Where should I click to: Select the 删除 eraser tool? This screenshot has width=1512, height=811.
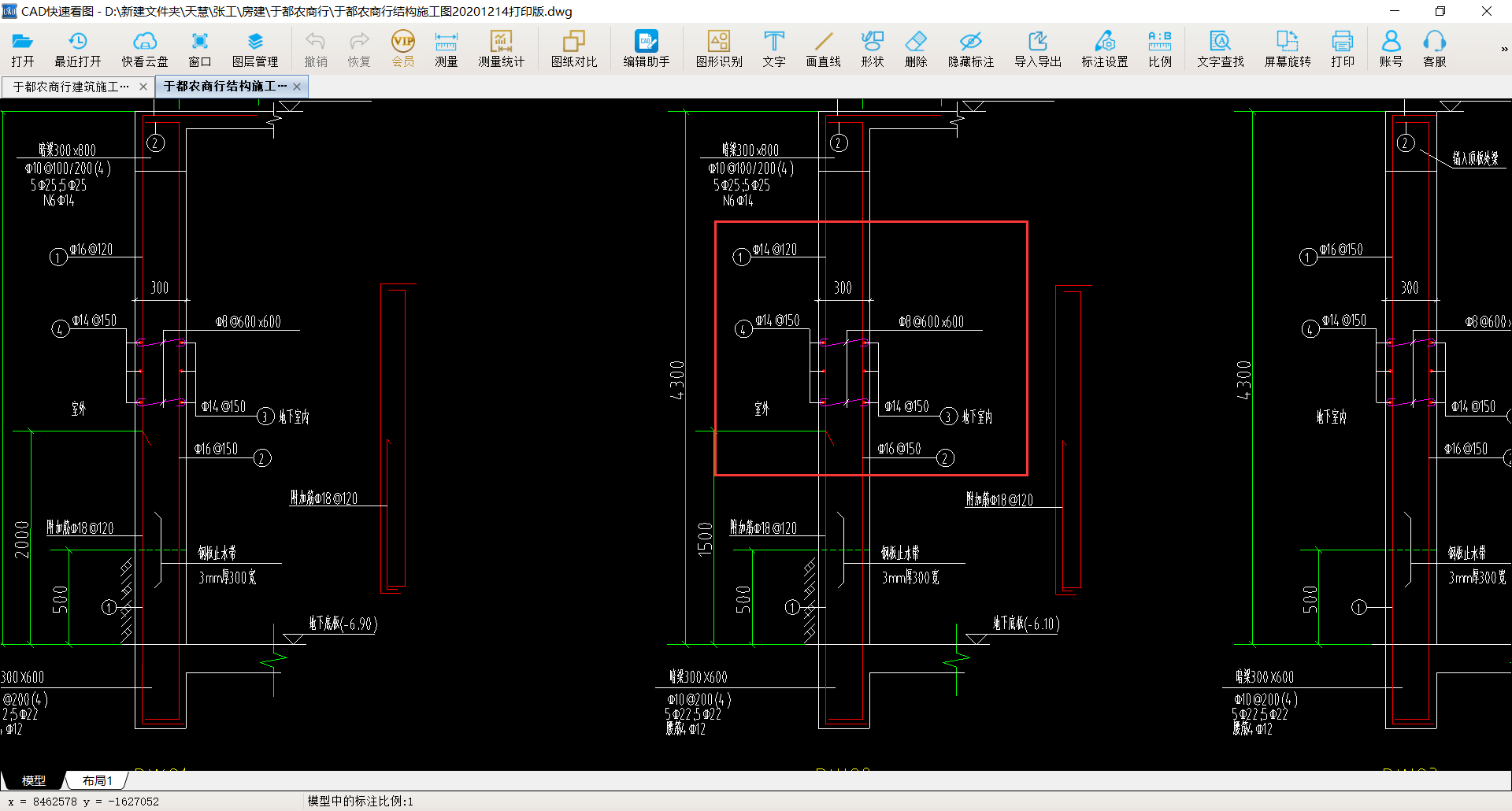click(x=916, y=50)
